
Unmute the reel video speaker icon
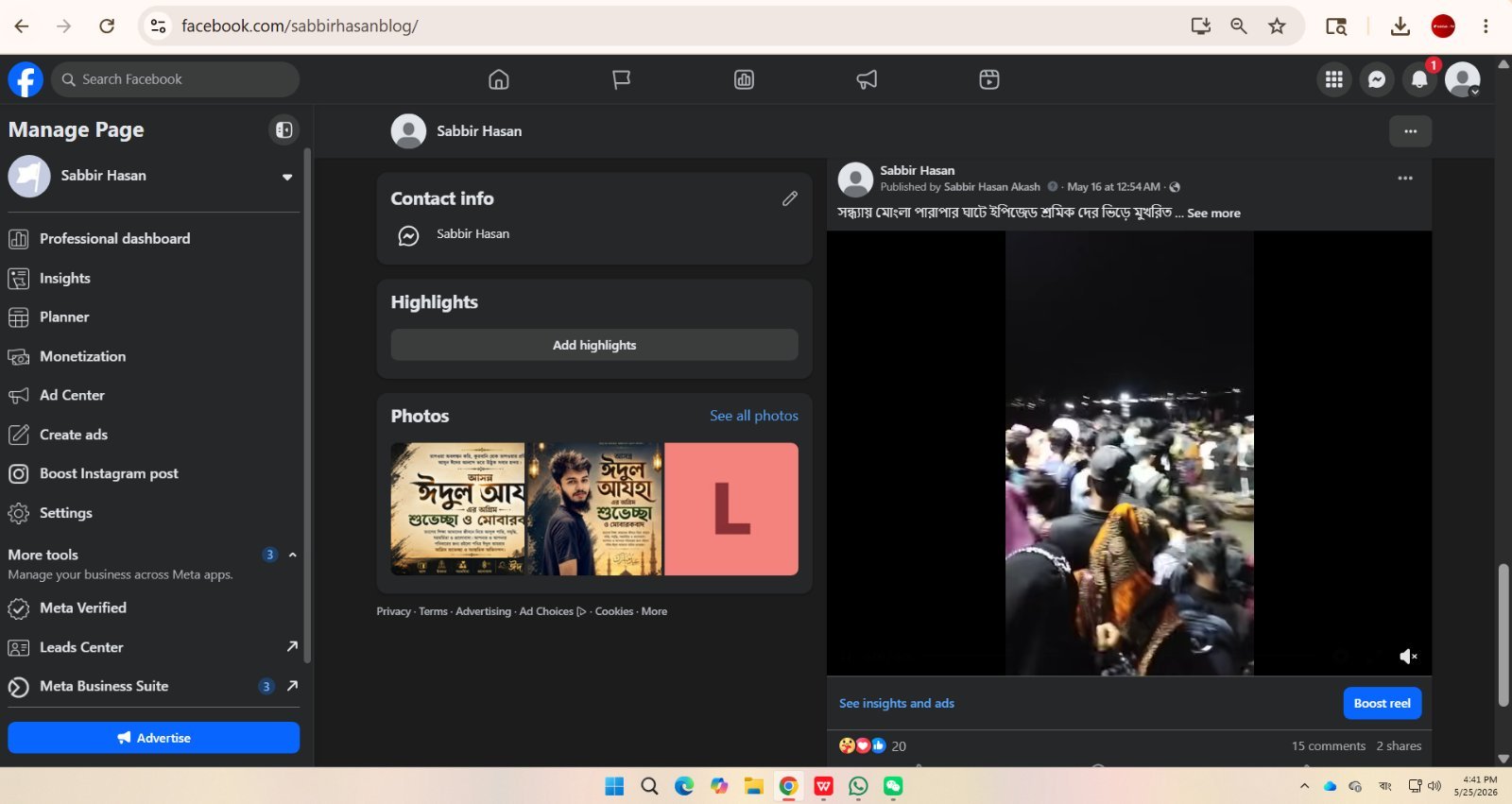tap(1408, 657)
